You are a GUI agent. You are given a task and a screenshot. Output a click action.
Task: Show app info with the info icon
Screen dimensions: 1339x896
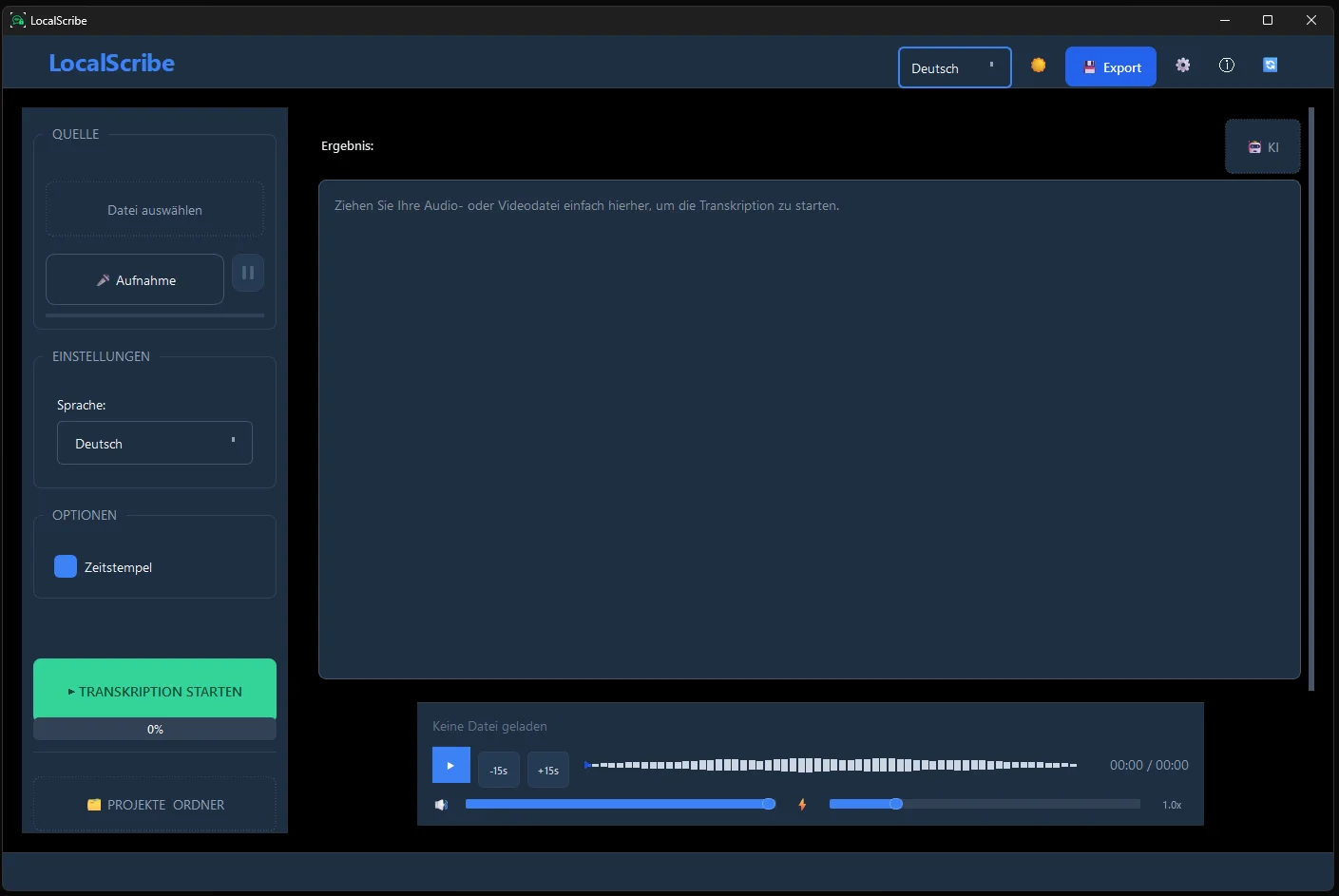[1226, 65]
